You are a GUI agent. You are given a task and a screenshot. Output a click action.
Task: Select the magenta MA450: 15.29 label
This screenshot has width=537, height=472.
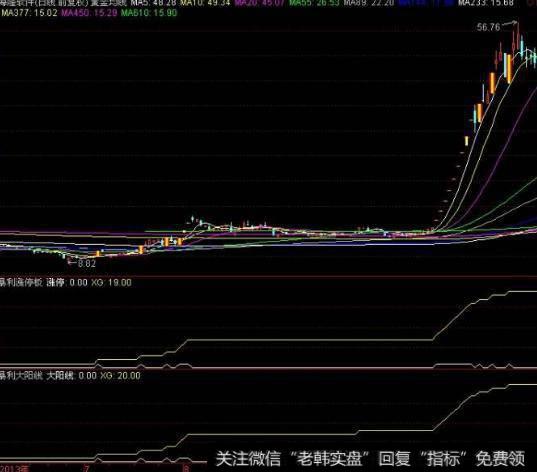[x=89, y=13]
